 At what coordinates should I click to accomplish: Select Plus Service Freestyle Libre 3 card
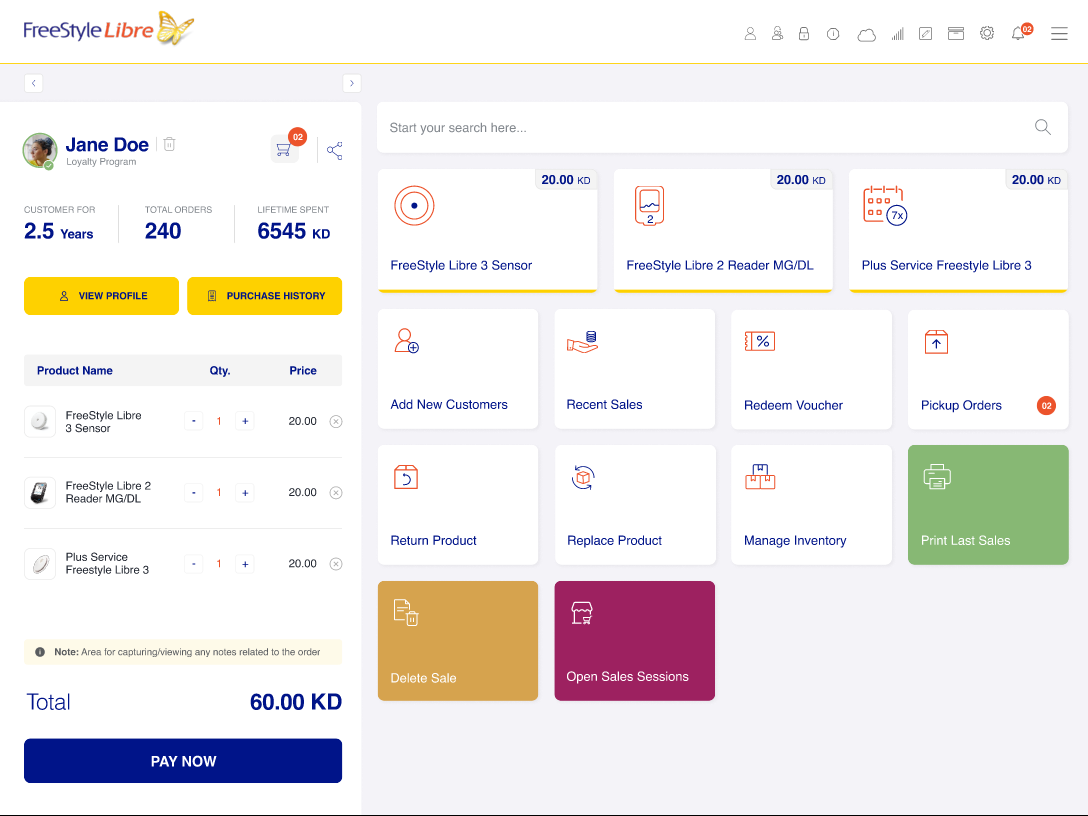958,230
